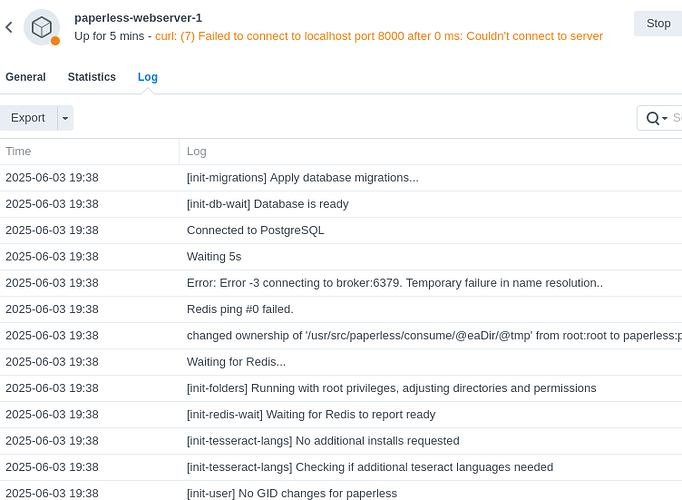Viewport: 682px width, 500px height.
Task: Select the 'Apply database migrations...' log row
Action: coord(341,178)
